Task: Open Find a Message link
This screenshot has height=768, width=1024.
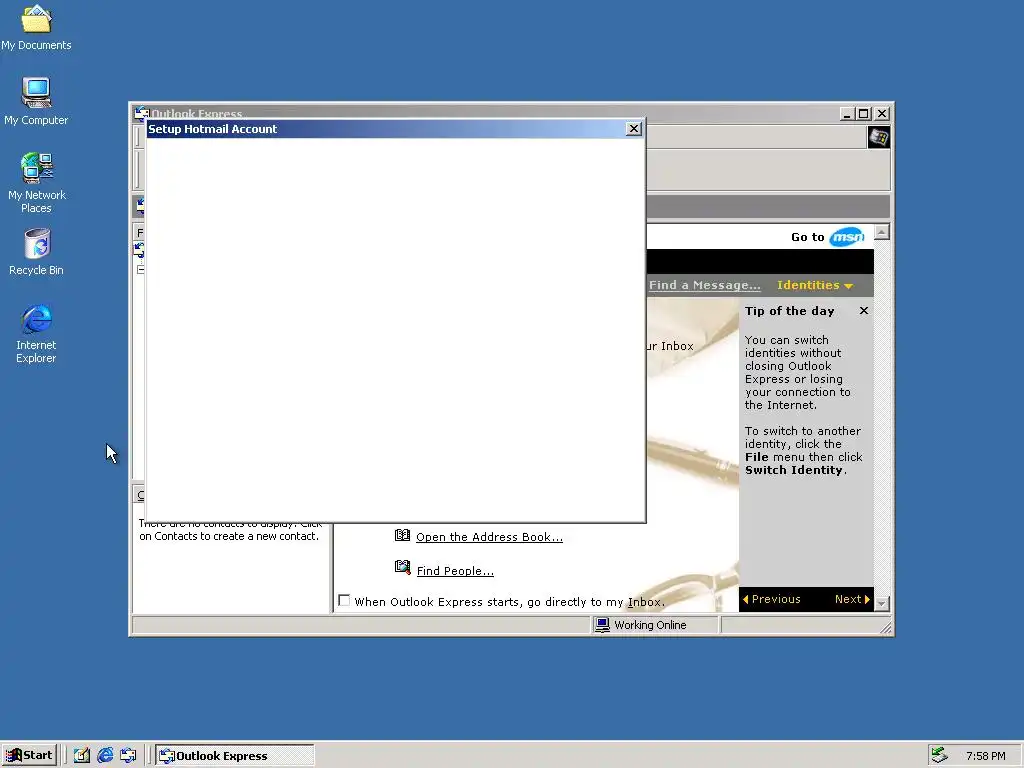Action: click(705, 285)
